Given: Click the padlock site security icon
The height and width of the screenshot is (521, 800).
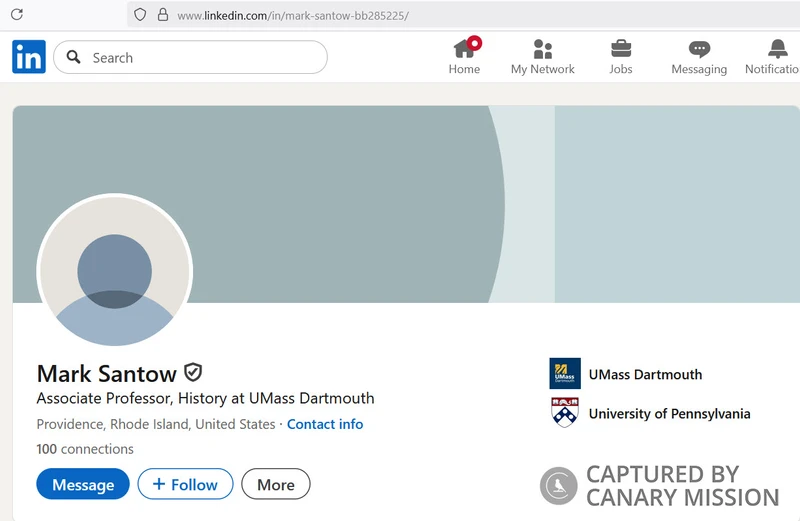Looking at the screenshot, I should (x=163, y=14).
